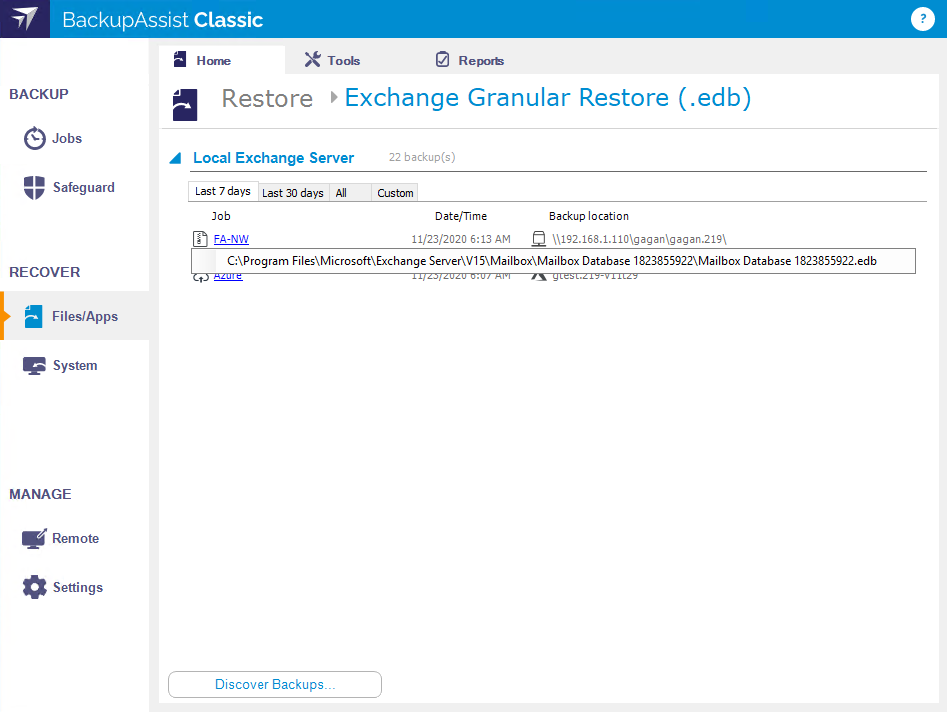This screenshot has height=712, width=947.
Task: Click the Restore breadcrumb text
Action: [x=268, y=98]
